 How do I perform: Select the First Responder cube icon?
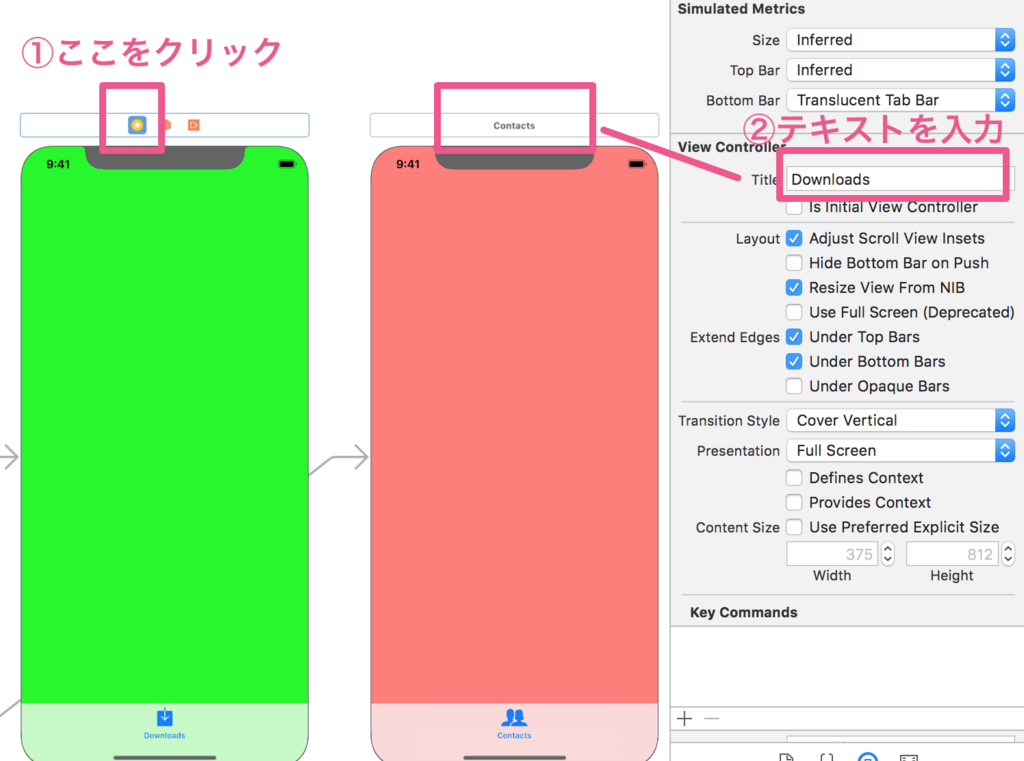click(x=167, y=125)
